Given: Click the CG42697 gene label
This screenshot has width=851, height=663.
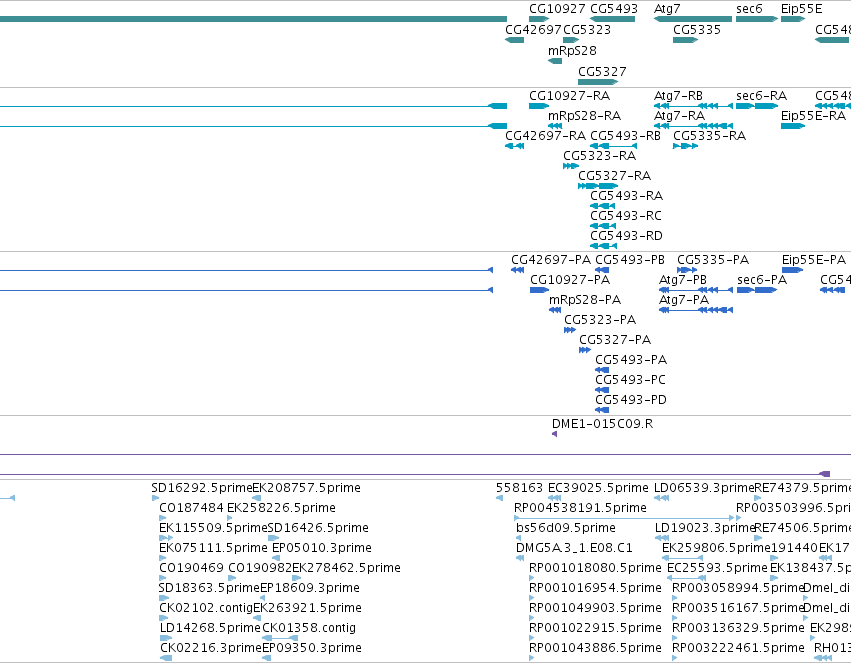Looking at the screenshot, I should pyautogui.click(x=534, y=30).
